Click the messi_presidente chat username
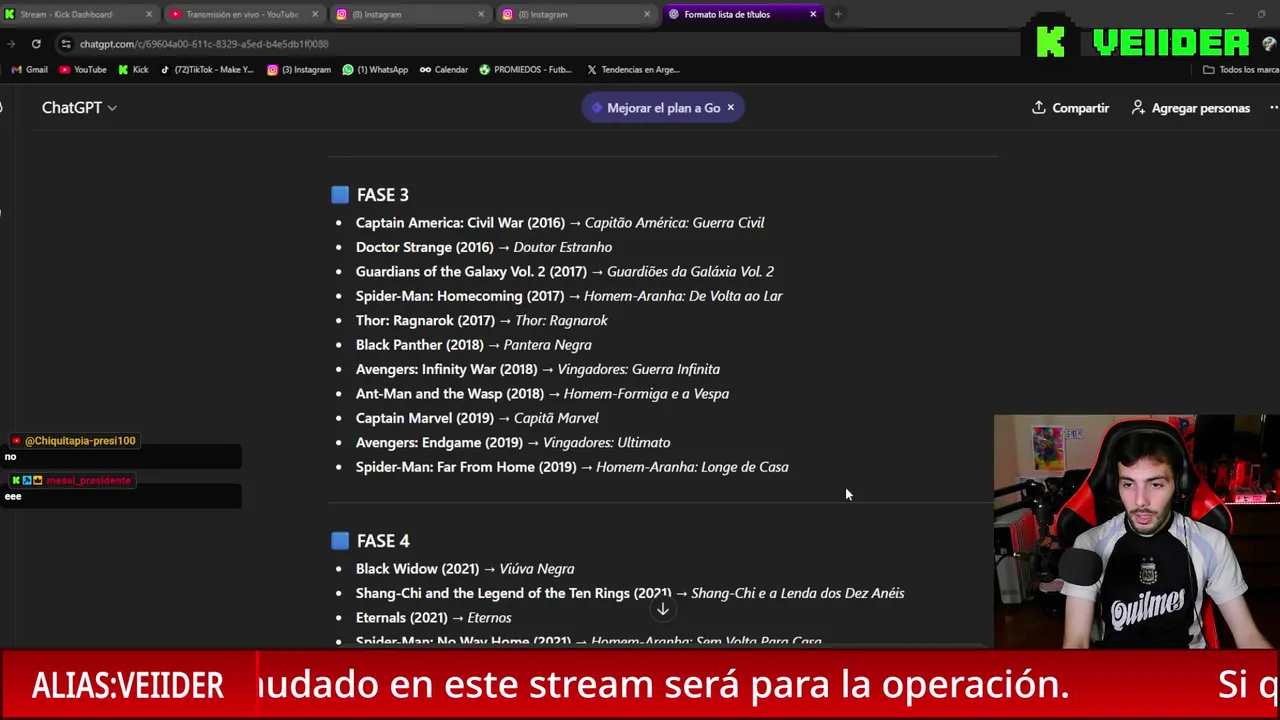The width and height of the screenshot is (1280, 720). click(88, 481)
